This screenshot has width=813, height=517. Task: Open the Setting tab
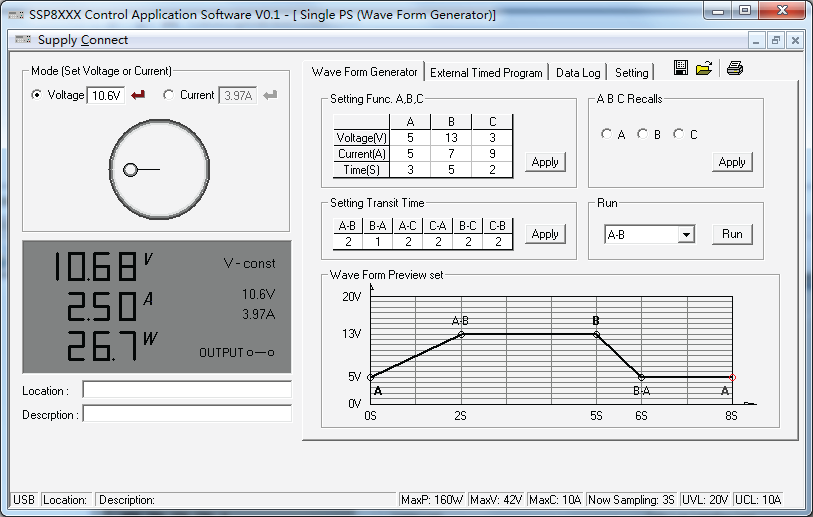point(631,72)
